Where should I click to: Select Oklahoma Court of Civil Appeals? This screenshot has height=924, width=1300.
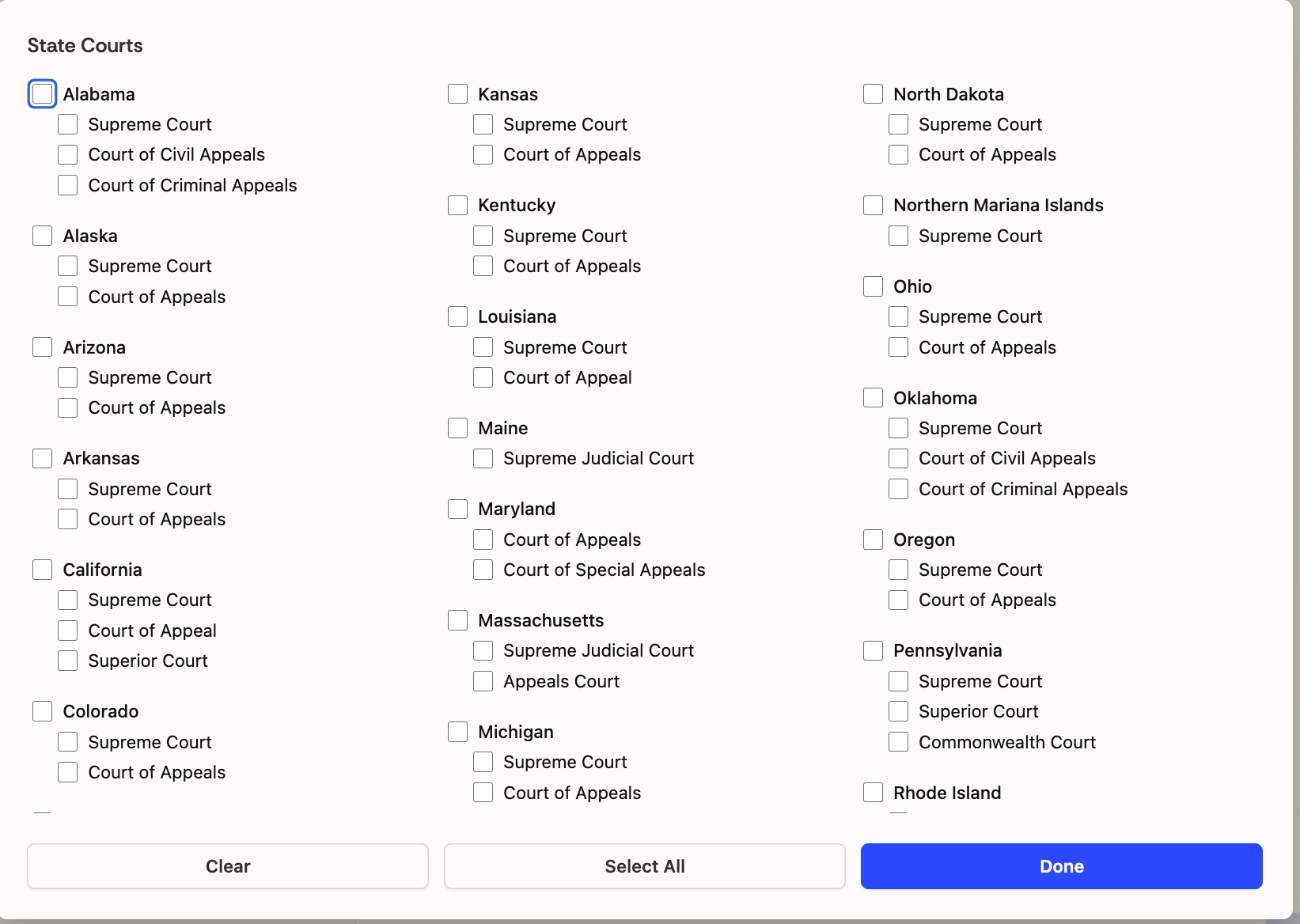point(898,458)
